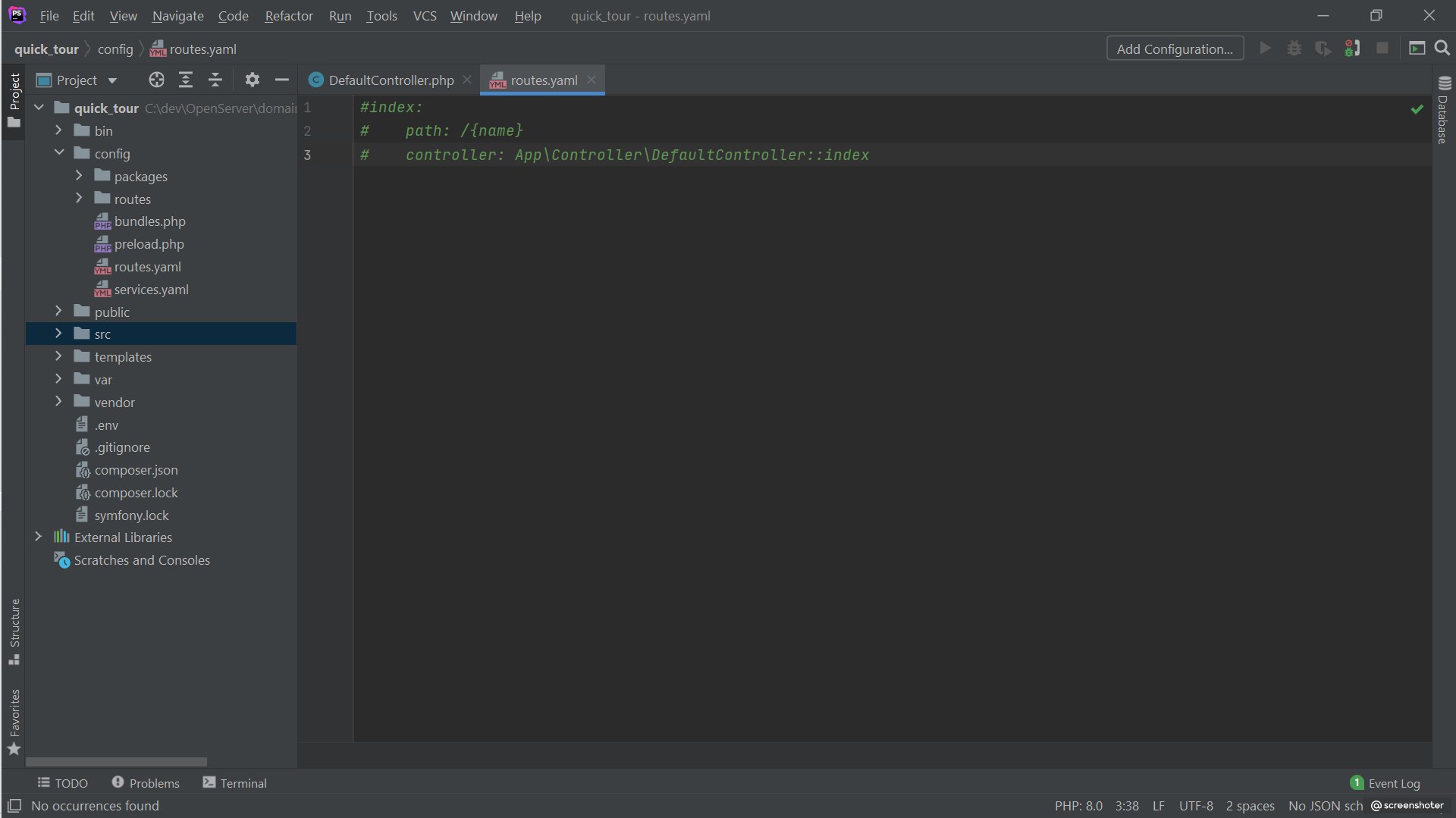
Task: Open the Event Log
Action: tap(1393, 783)
